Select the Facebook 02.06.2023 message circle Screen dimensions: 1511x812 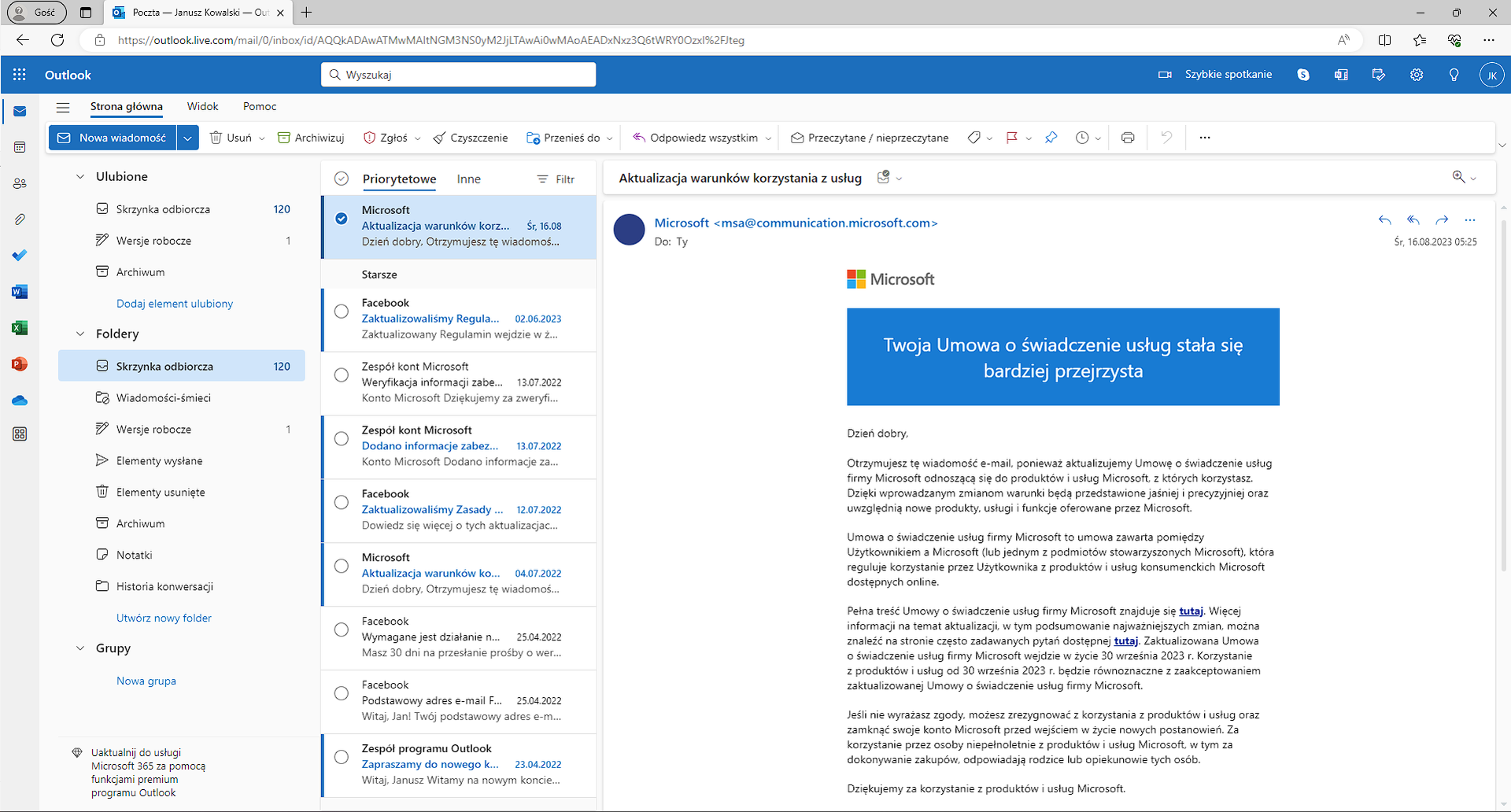coord(342,312)
